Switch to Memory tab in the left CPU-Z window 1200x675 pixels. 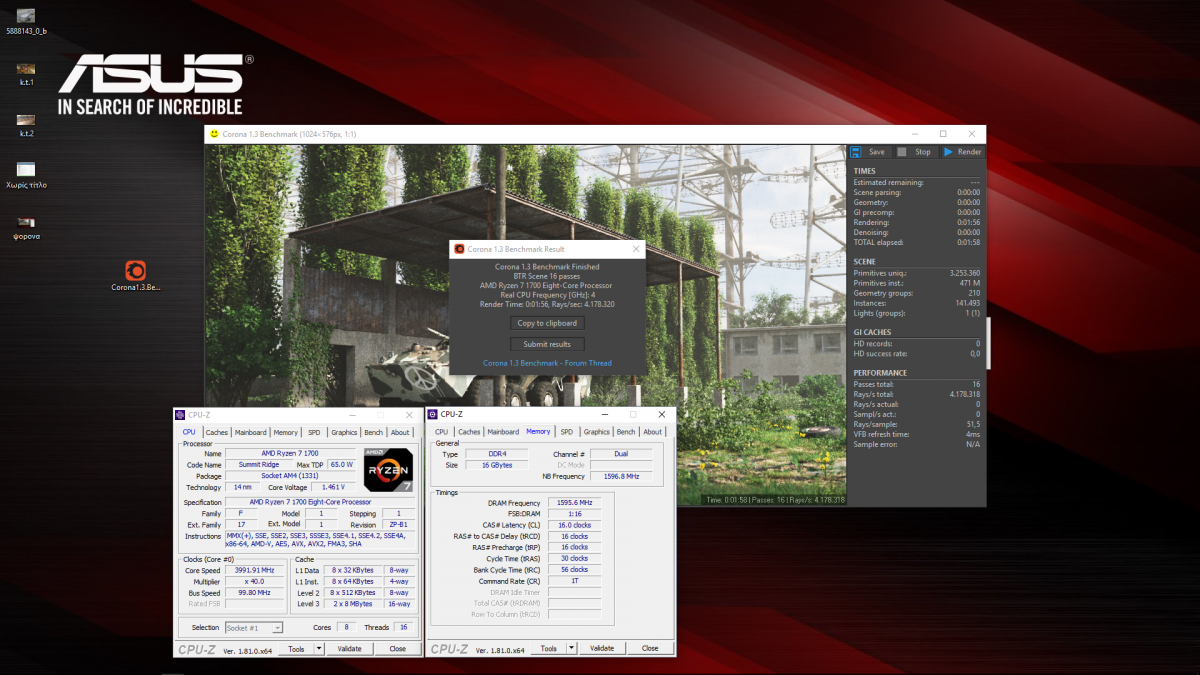(286, 432)
